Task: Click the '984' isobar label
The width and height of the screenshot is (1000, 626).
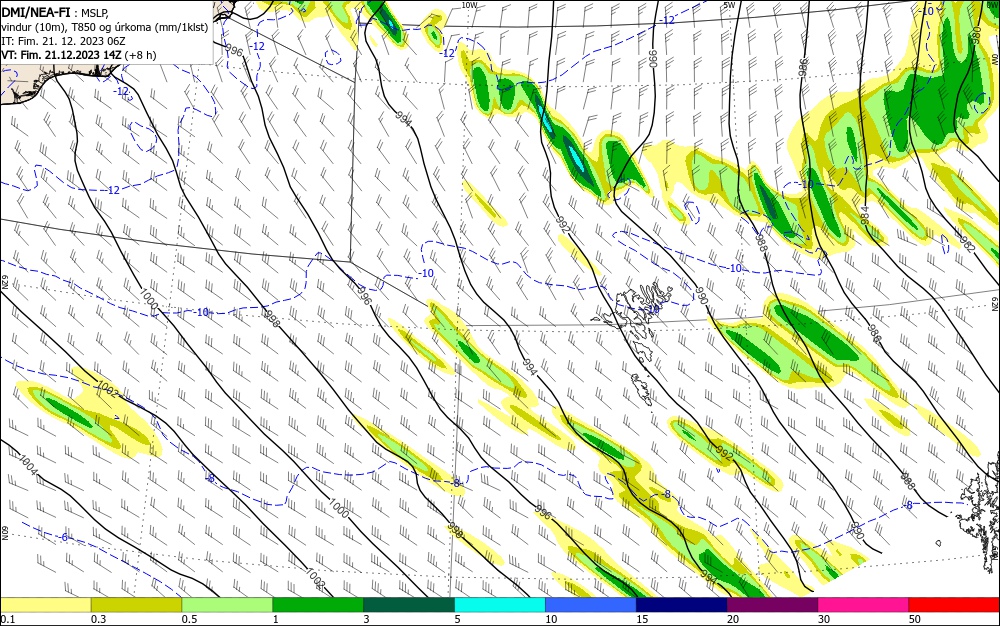Action: pos(864,214)
